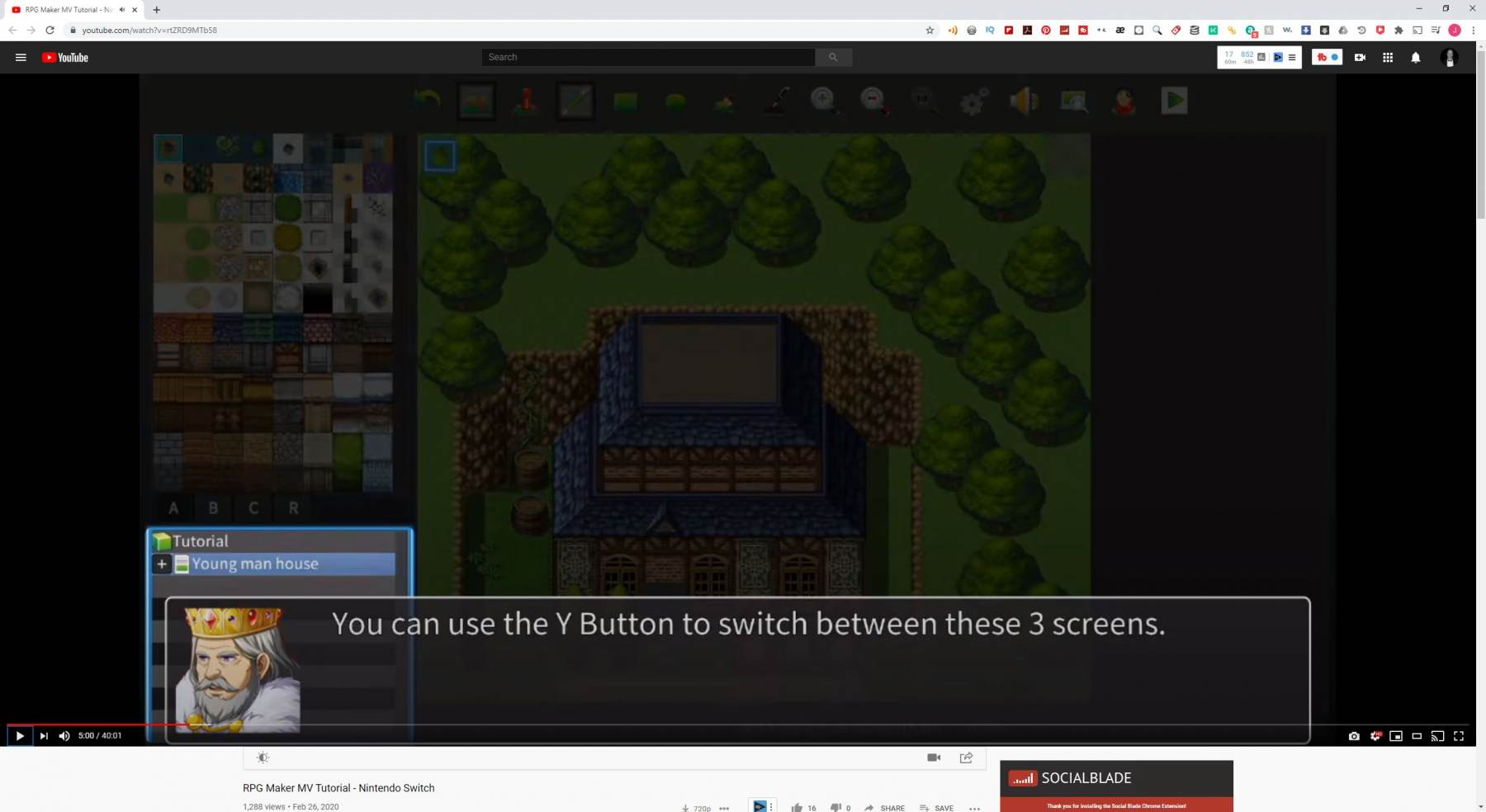
Task: Click the camcorder icon below the player
Action: (934, 758)
